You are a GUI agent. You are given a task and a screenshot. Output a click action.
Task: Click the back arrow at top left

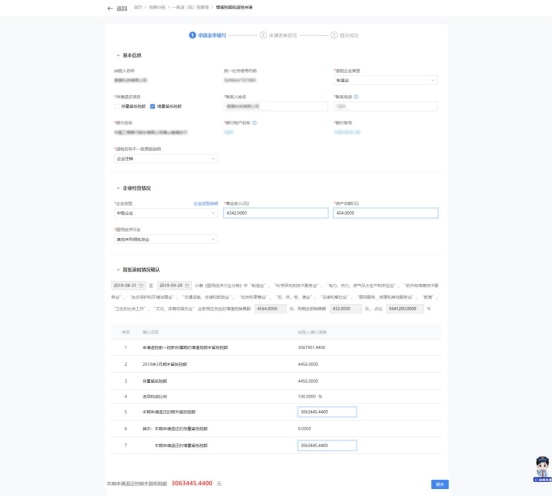pyautogui.click(x=110, y=8)
